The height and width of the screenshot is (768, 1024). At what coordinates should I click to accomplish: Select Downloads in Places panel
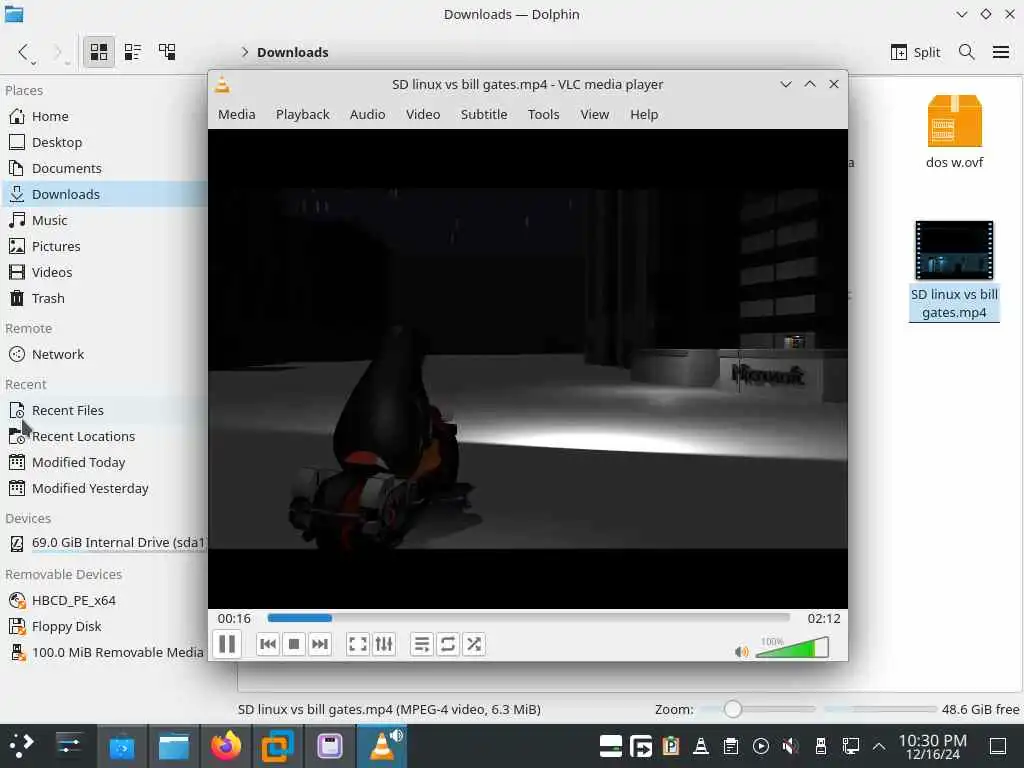pos(104,195)
